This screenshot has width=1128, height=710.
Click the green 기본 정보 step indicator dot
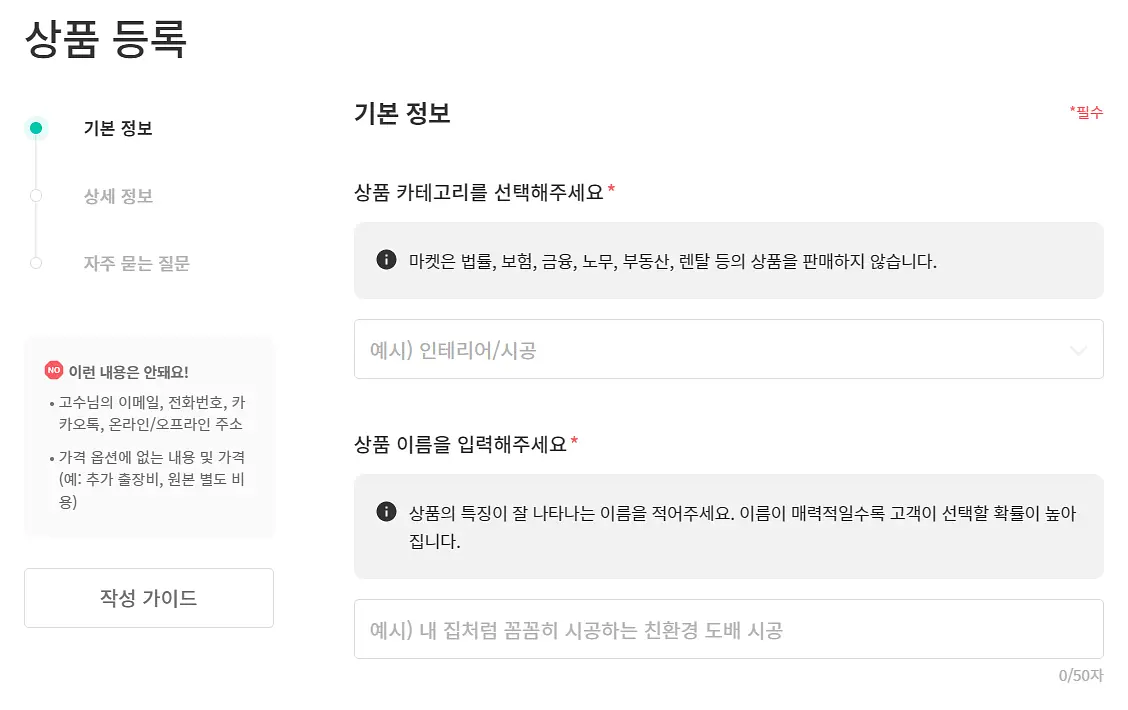36,128
